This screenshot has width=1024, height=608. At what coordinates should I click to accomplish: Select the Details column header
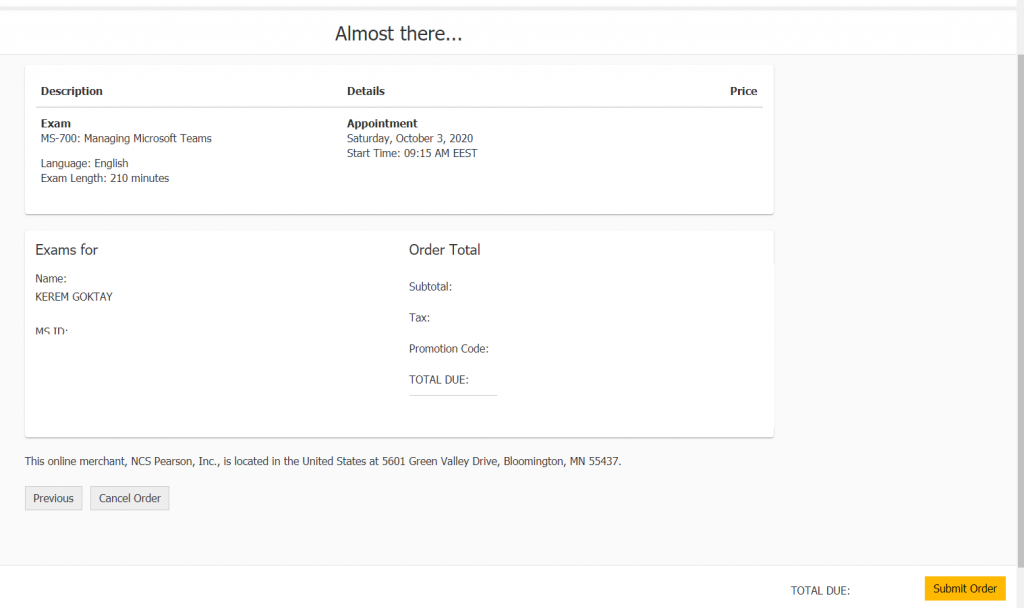[x=365, y=91]
